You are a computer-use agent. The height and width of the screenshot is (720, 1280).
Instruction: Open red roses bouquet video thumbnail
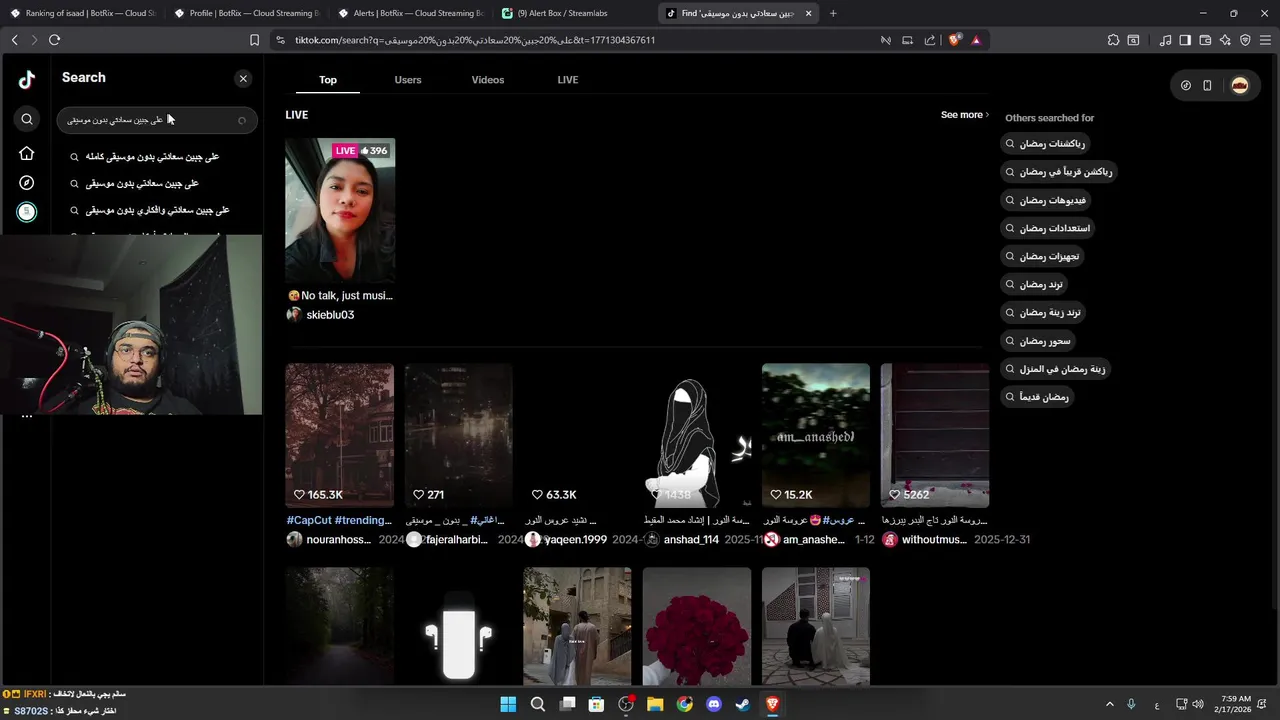(x=697, y=626)
